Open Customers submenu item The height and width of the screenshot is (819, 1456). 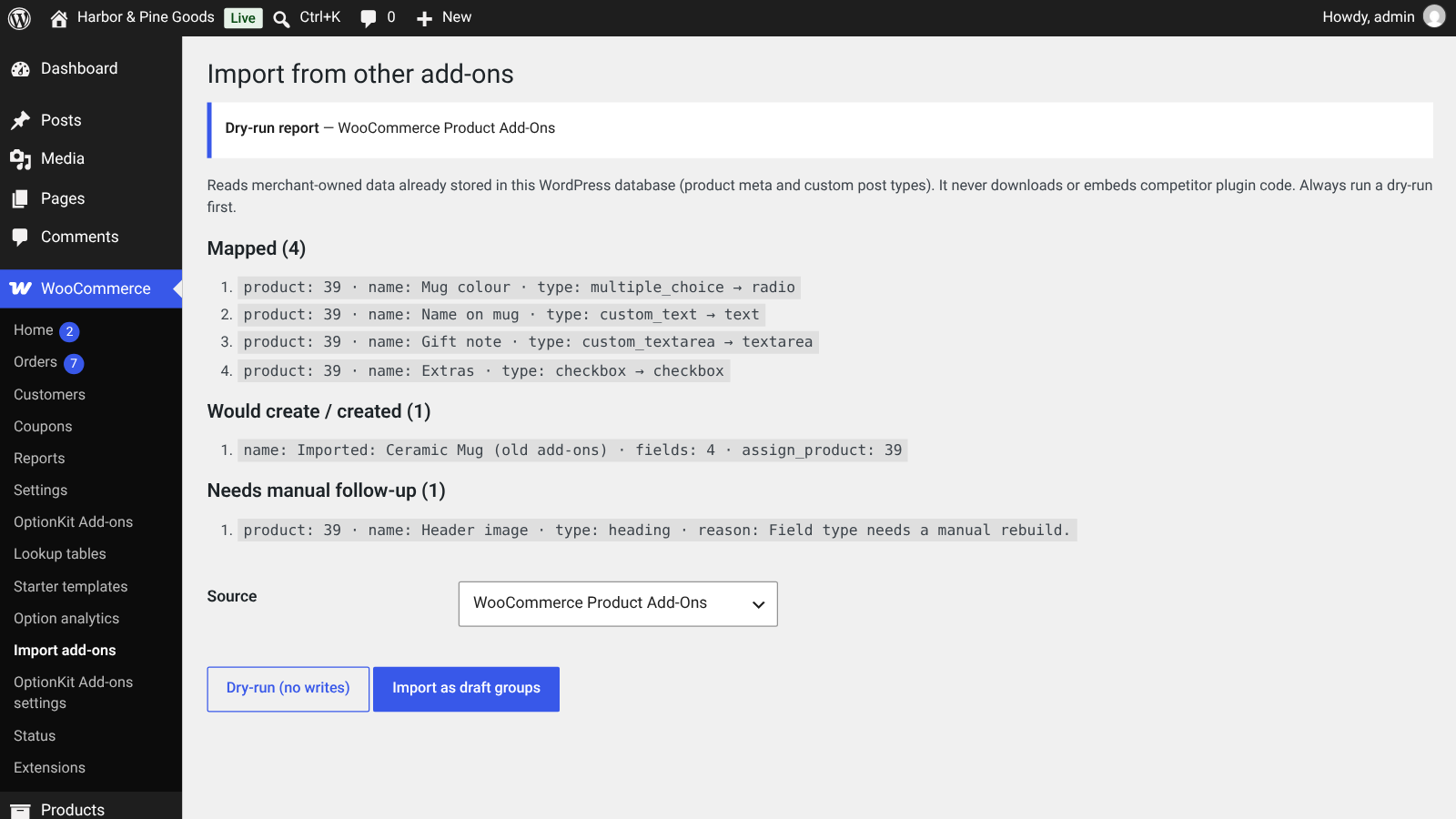49,395
